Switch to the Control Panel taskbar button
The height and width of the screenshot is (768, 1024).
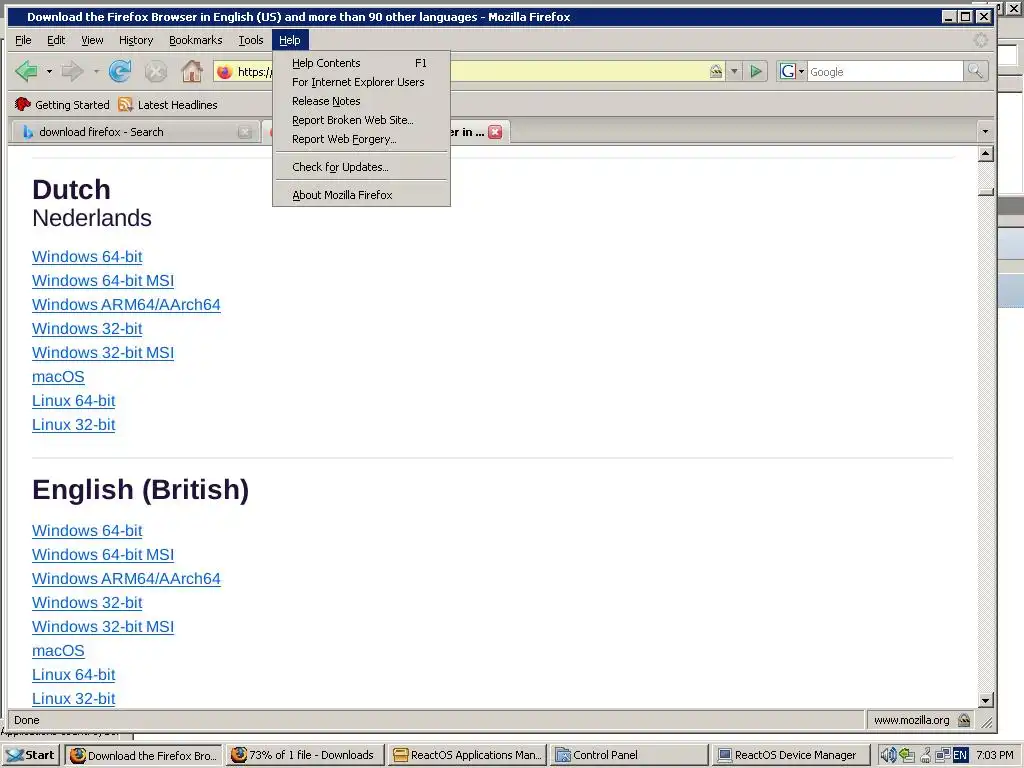[x=630, y=755]
